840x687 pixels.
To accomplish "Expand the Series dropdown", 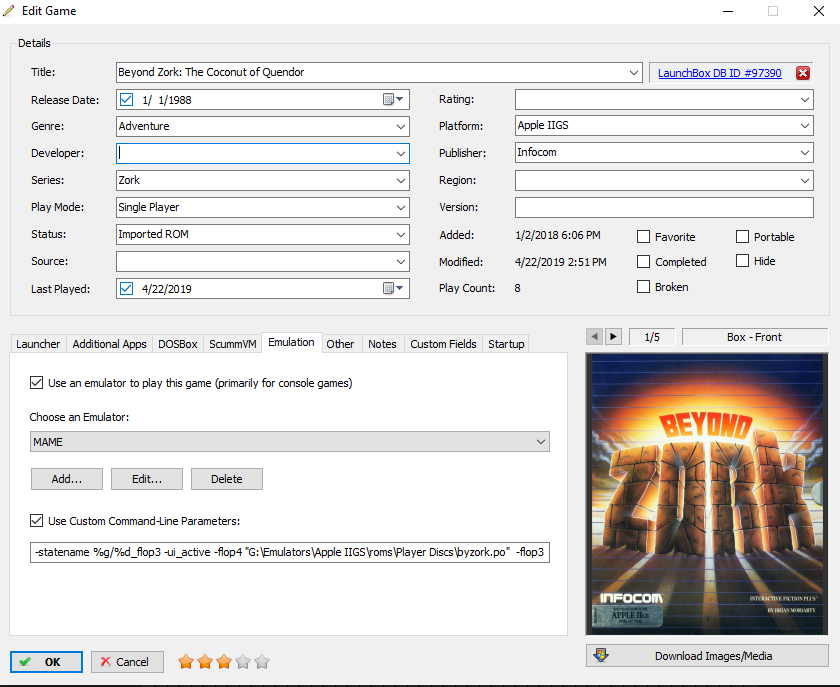I will [401, 181].
